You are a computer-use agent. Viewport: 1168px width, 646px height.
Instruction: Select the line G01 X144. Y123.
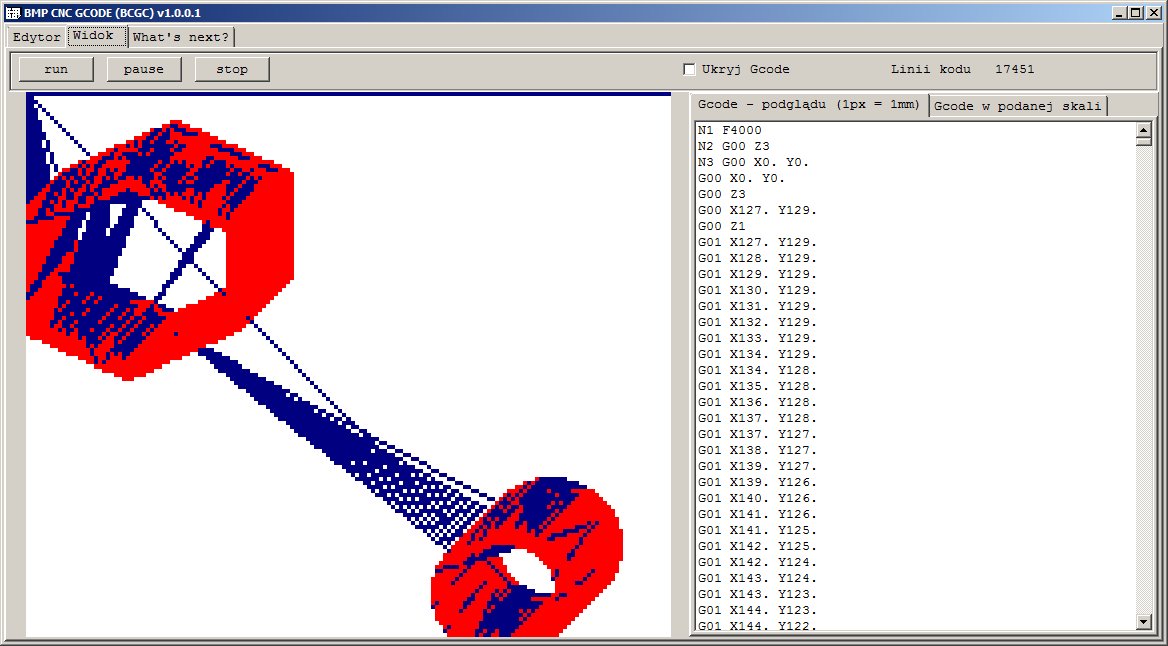758,610
